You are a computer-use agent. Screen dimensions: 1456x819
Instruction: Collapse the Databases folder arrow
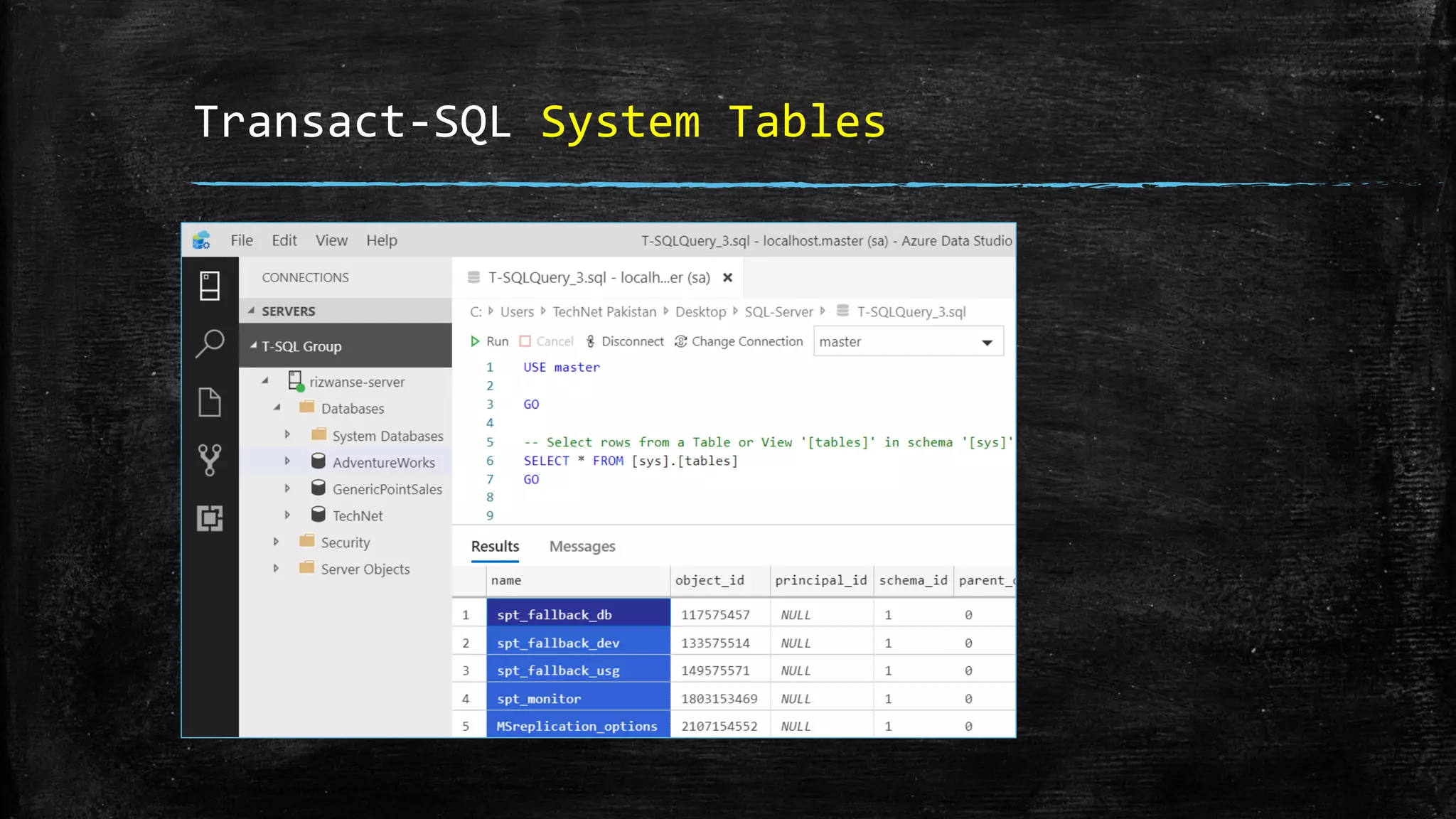pos(277,407)
